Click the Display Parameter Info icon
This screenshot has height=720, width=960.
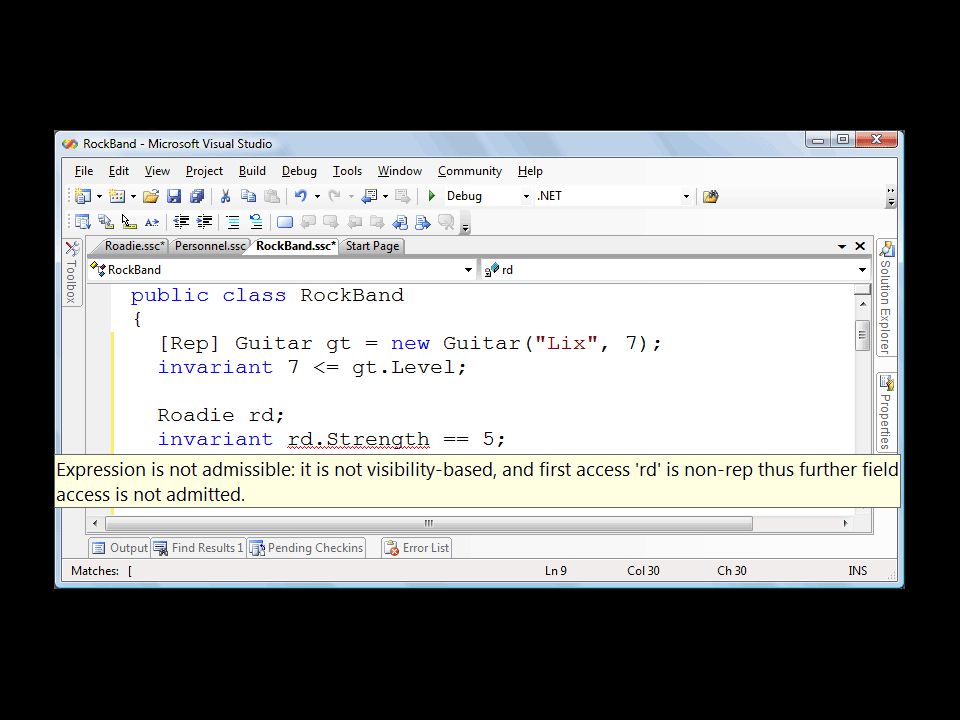(105, 222)
